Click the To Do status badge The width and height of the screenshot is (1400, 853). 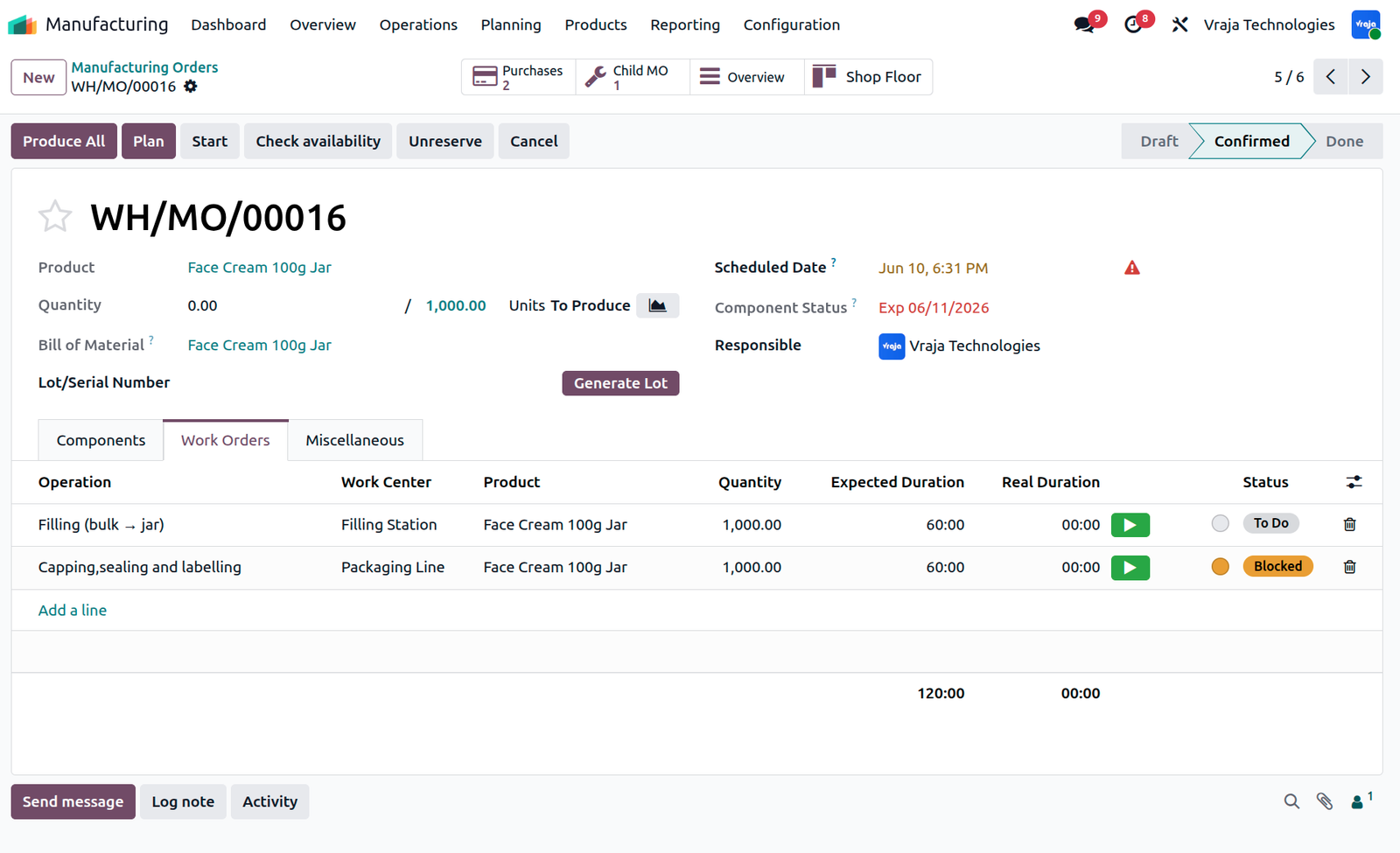point(1270,523)
